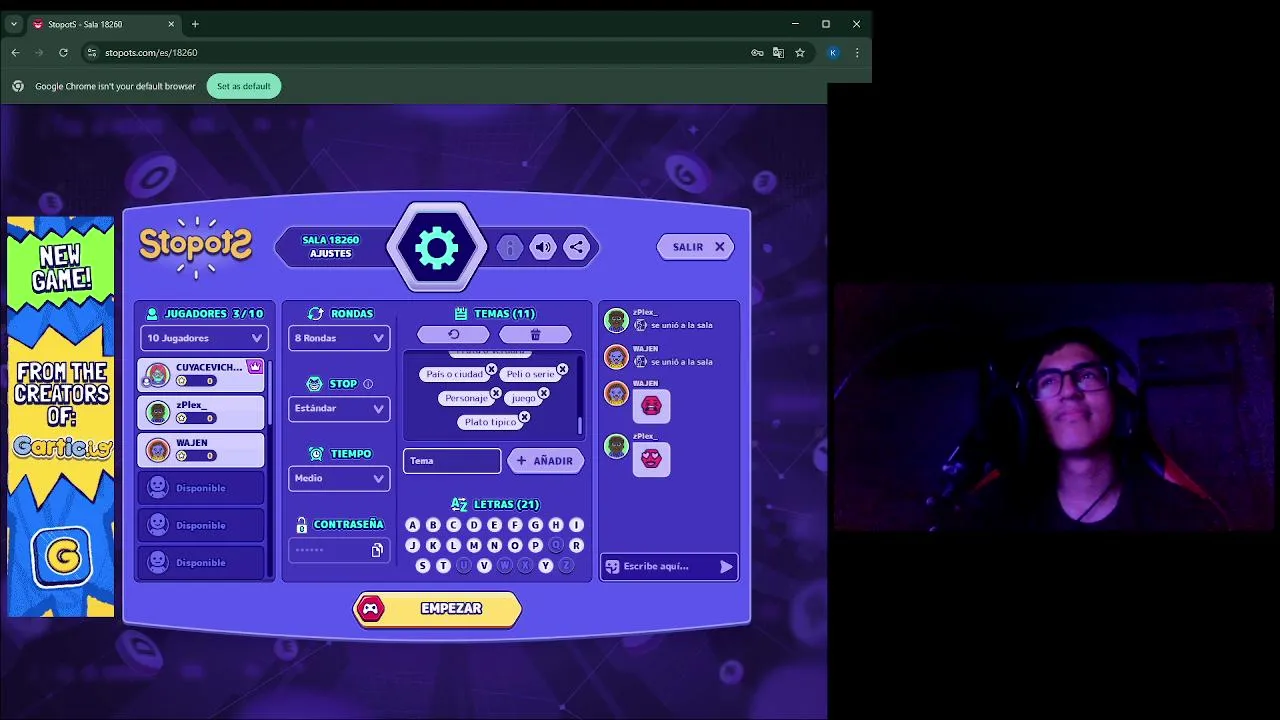Select the StopotS - Sala 18260 tab
This screenshot has width=1280, height=720.
tap(103, 24)
